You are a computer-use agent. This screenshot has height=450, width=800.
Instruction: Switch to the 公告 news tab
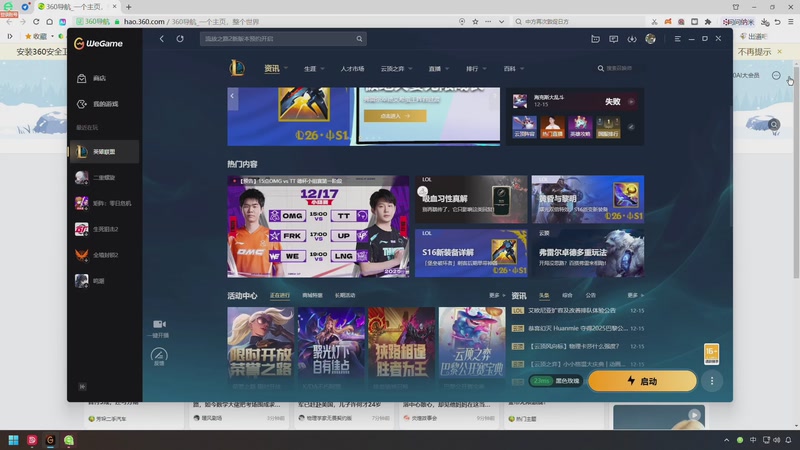[x=590, y=295]
